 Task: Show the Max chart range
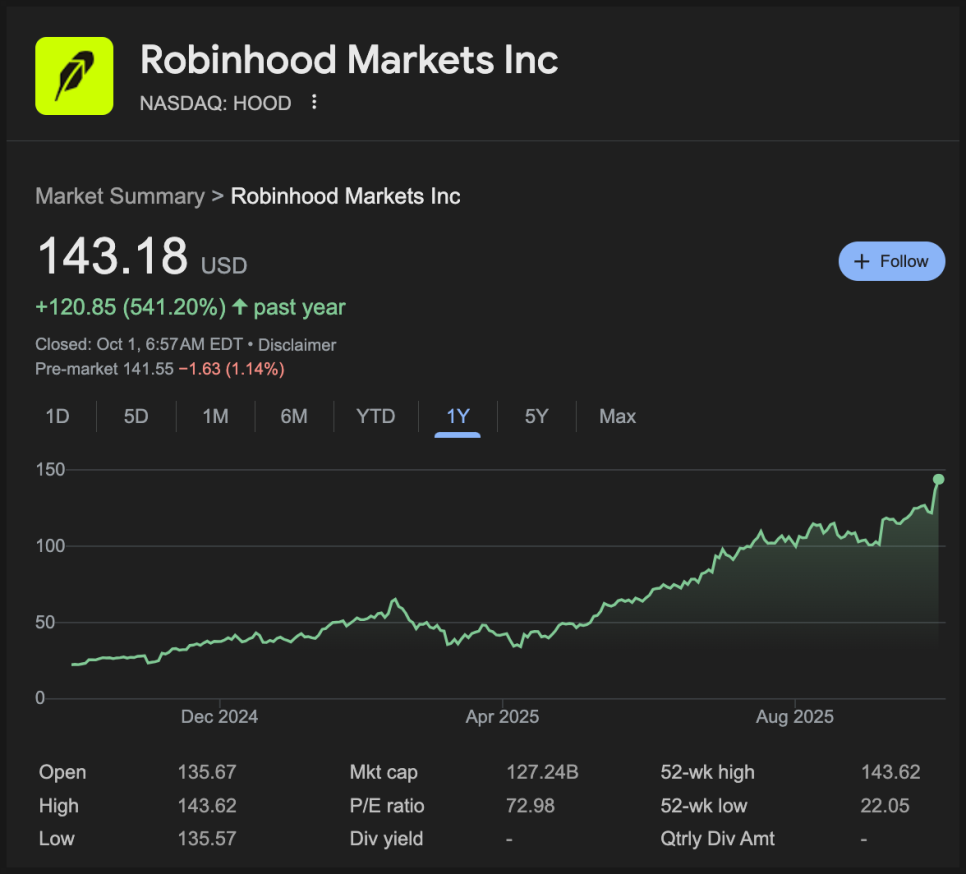pyautogui.click(x=617, y=417)
